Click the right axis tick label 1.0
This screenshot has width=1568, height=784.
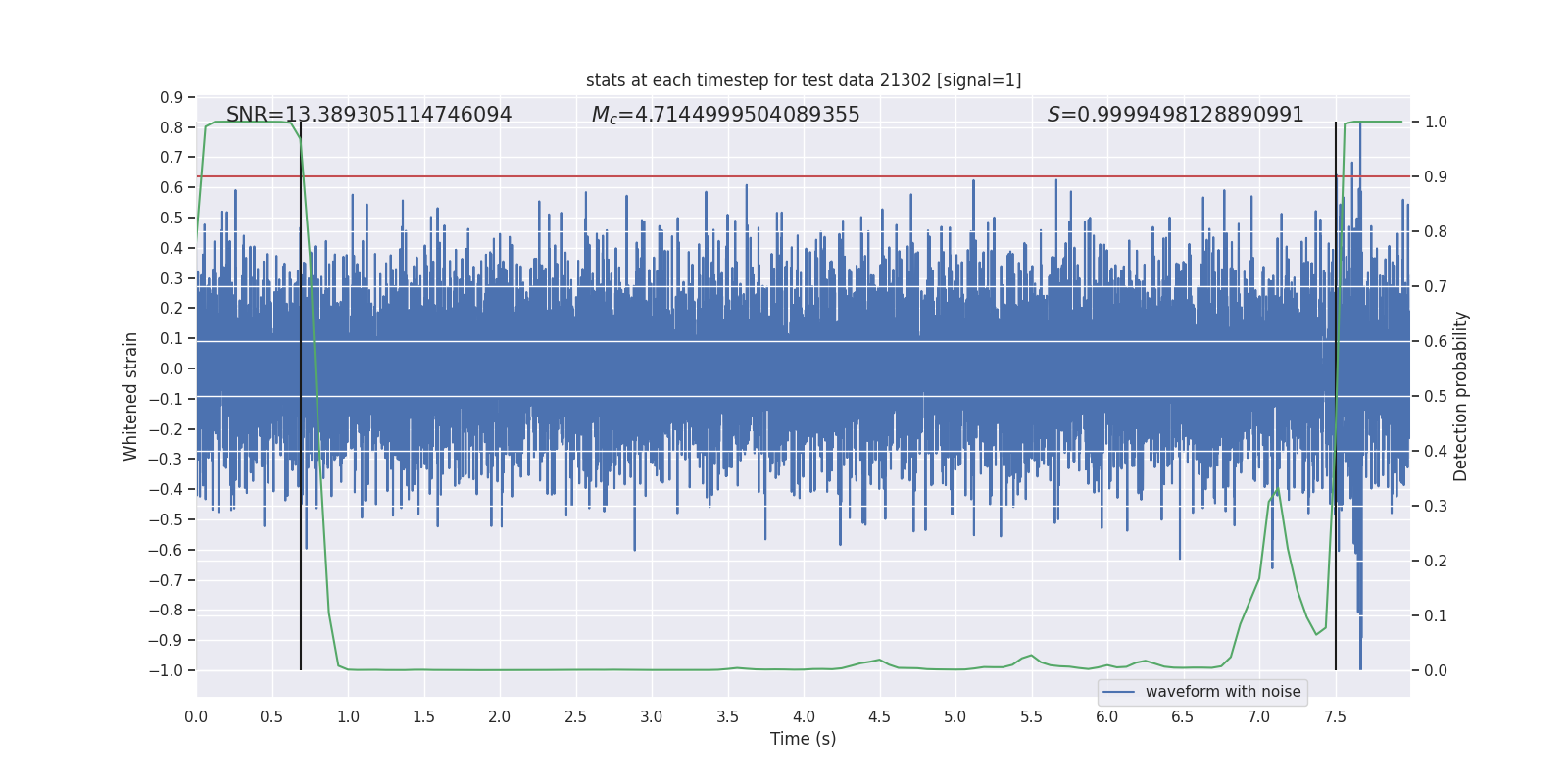coord(1436,122)
